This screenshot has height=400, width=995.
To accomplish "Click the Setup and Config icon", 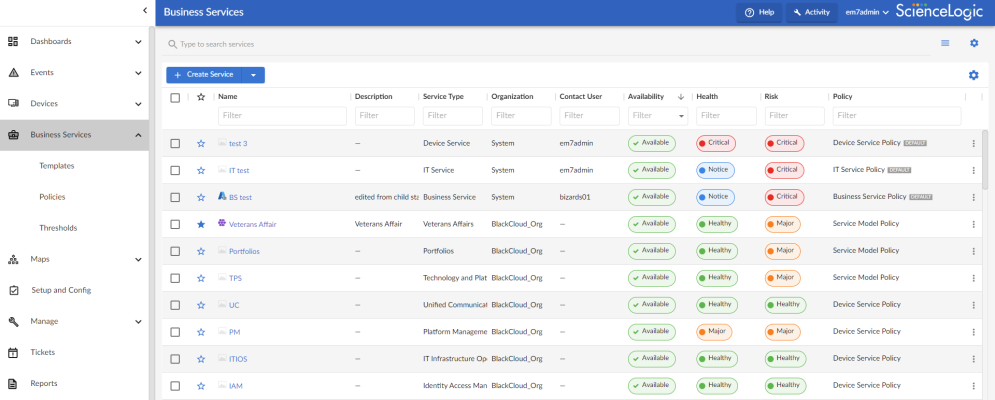I will tap(13, 290).
